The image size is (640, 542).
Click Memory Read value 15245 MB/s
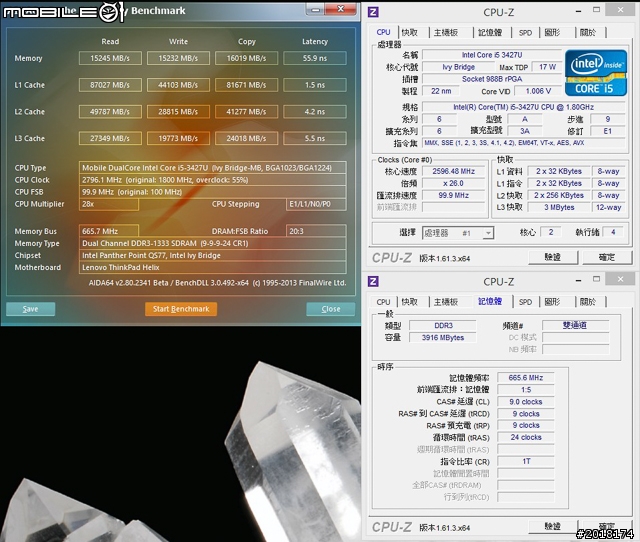coord(110,58)
